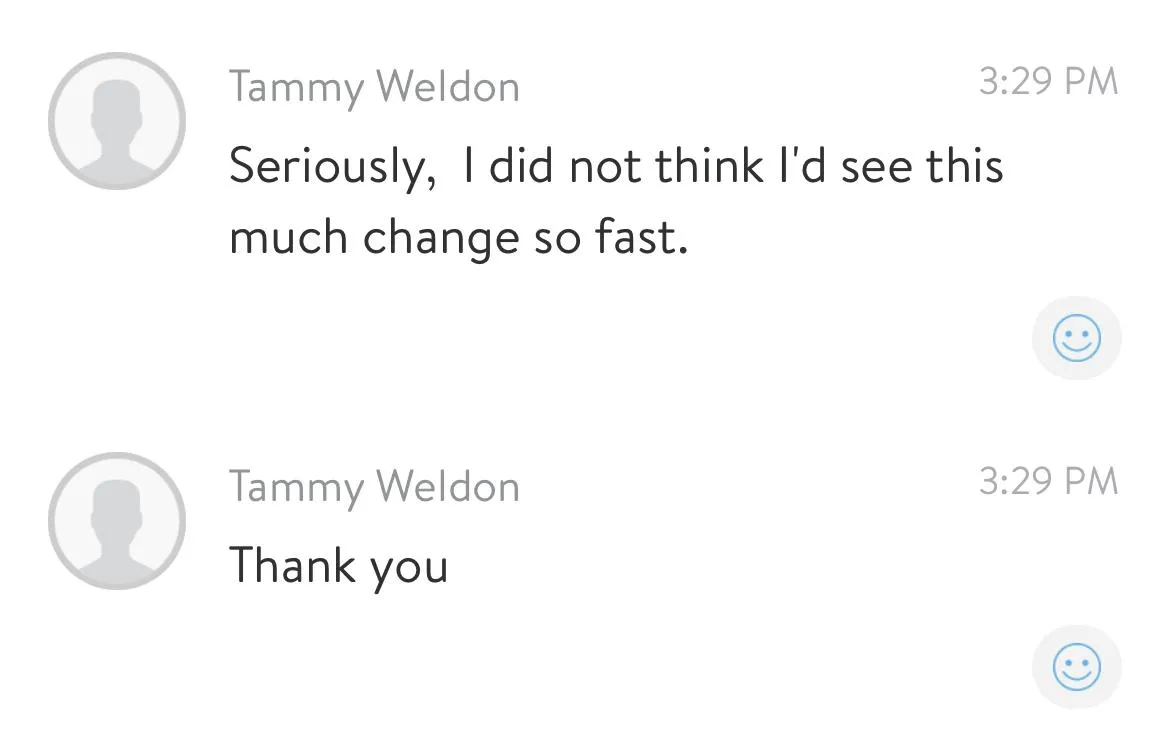Open Tammy Weldon's avatar beside Thank you
The height and width of the screenshot is (740, 1170).
(117, 521)
